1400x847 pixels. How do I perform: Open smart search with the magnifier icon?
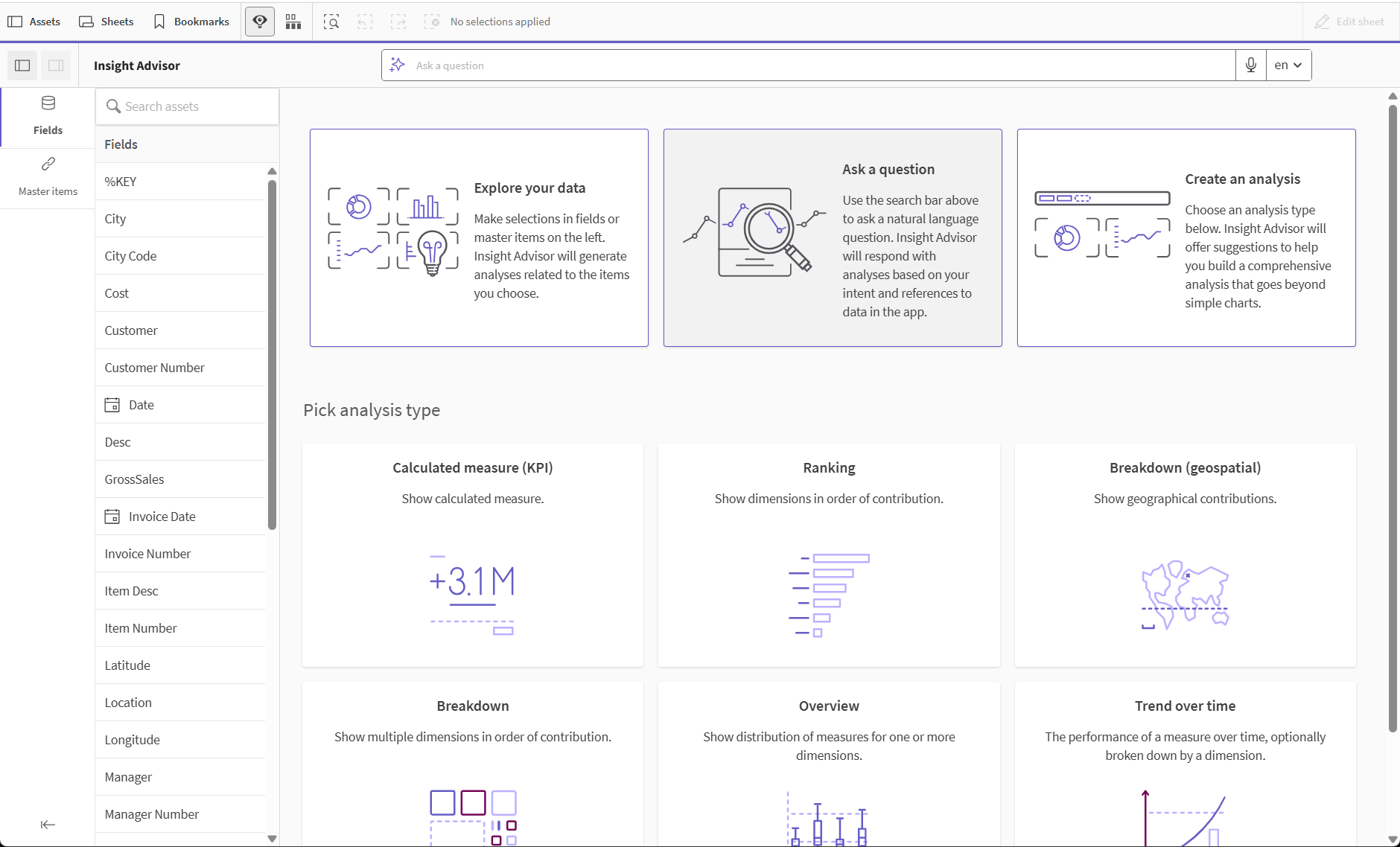pos(332,21)
